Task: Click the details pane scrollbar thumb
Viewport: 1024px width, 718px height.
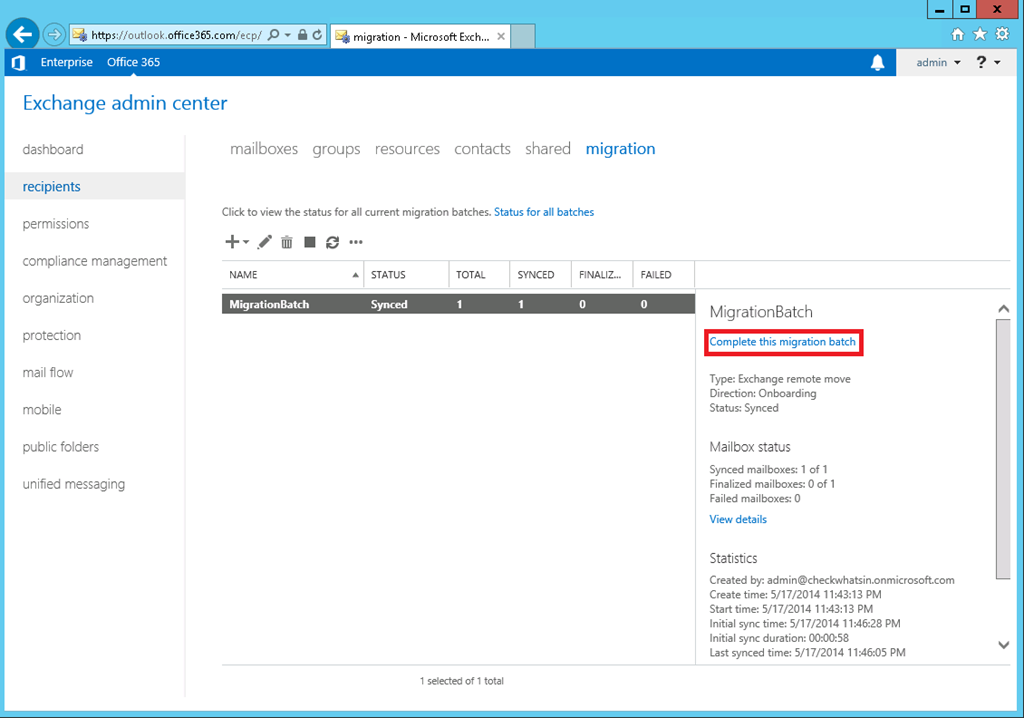Action: (1004, 449)
